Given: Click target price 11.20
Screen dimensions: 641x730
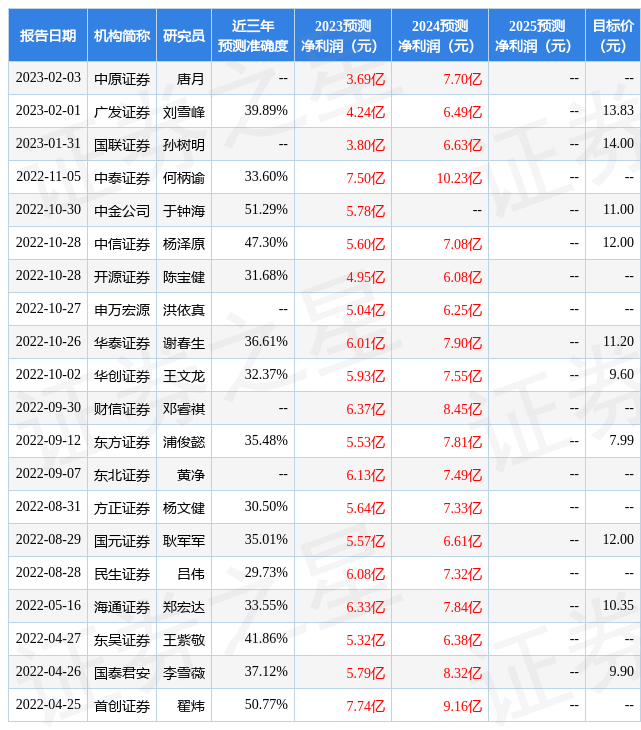Looking at the screenshot, I should (x=618, y=342).
